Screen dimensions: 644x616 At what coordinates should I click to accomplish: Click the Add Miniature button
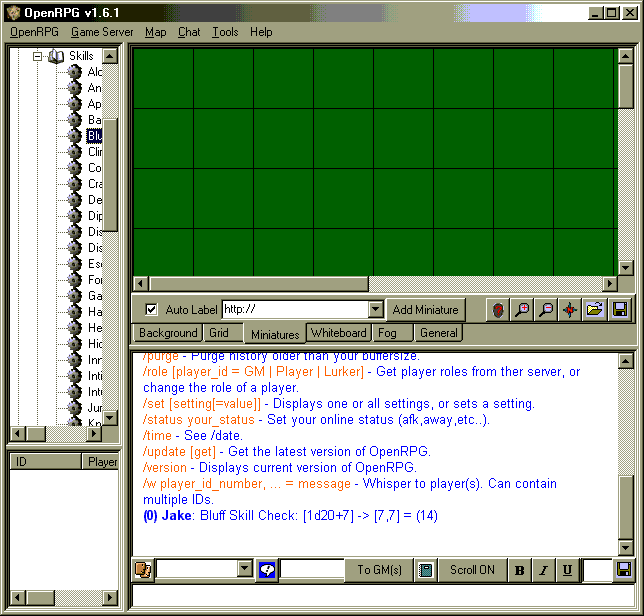(426, 310)
